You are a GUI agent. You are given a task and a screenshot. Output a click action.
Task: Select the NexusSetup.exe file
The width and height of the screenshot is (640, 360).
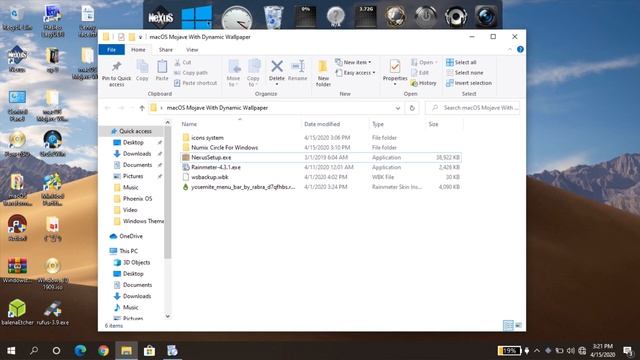211,158
